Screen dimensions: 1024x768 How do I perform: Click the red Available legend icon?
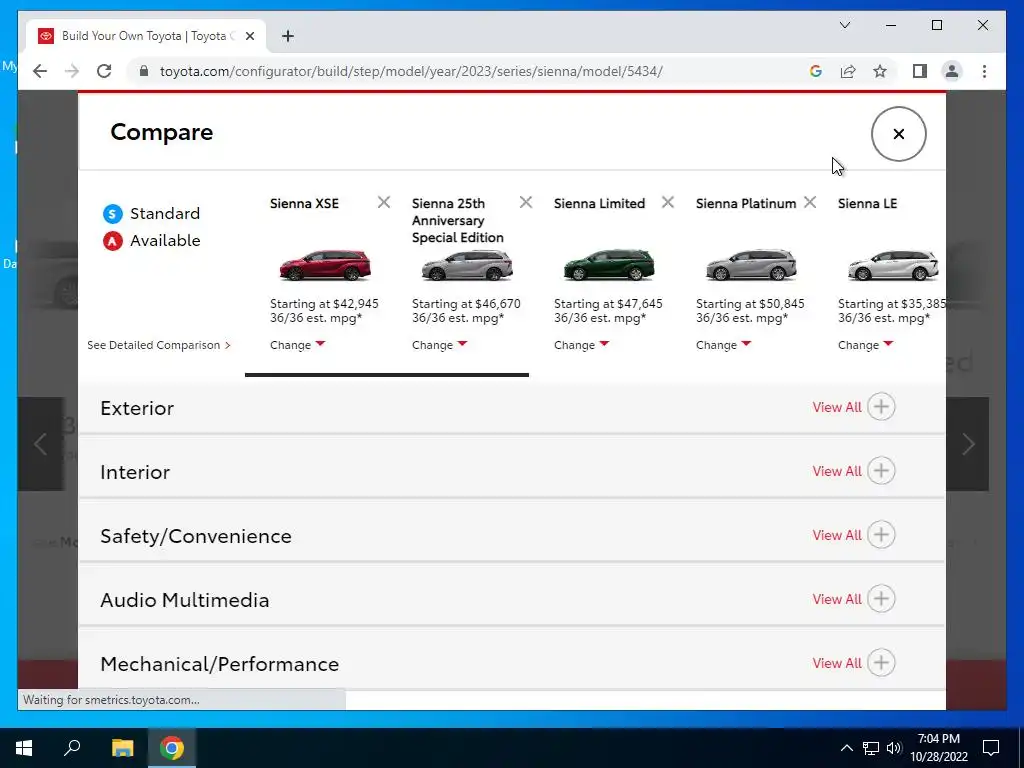(112, 241)
